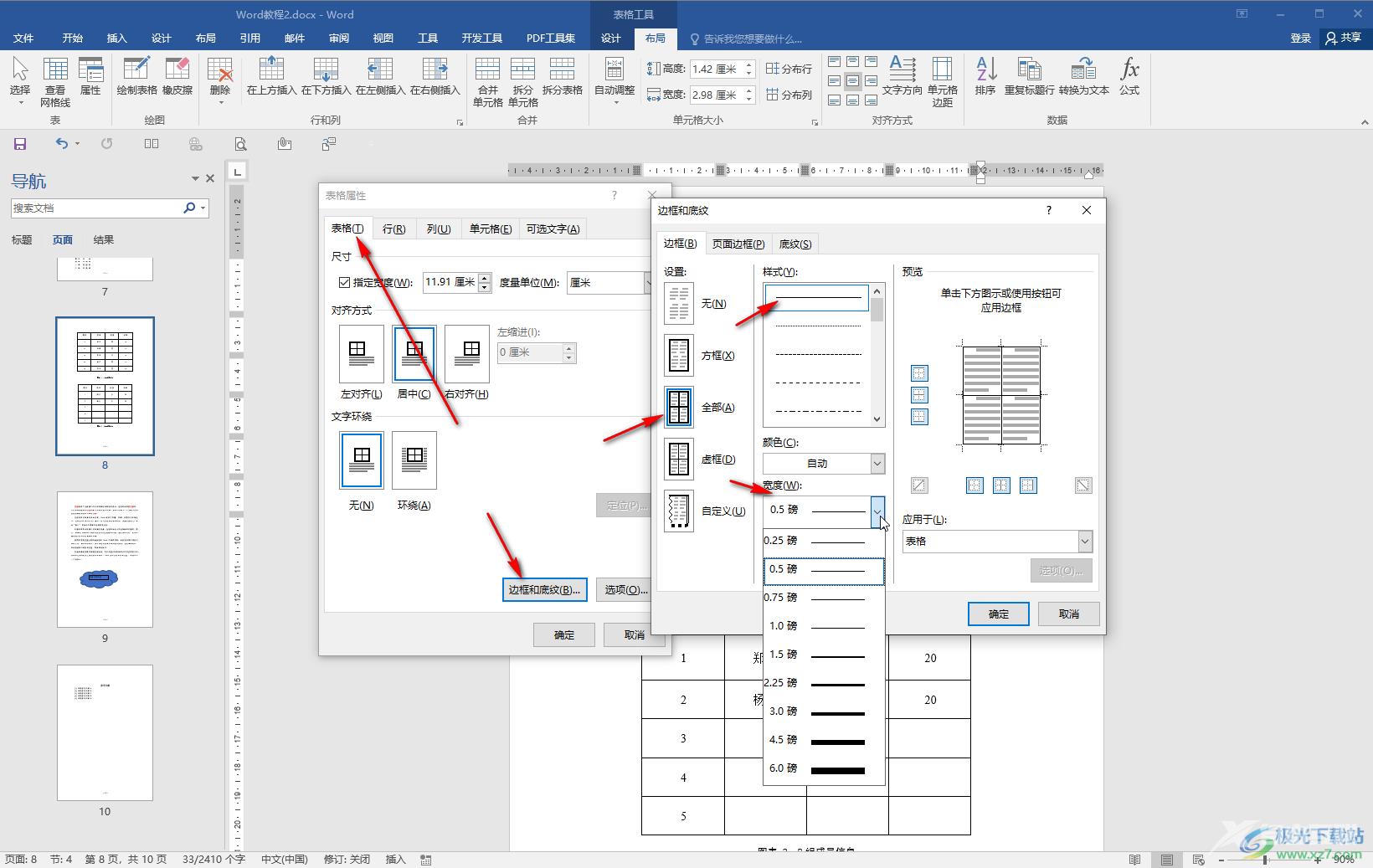Confirm borders dialog with 确定
The width and height of the screenshot is (1373, 868).
999,614
